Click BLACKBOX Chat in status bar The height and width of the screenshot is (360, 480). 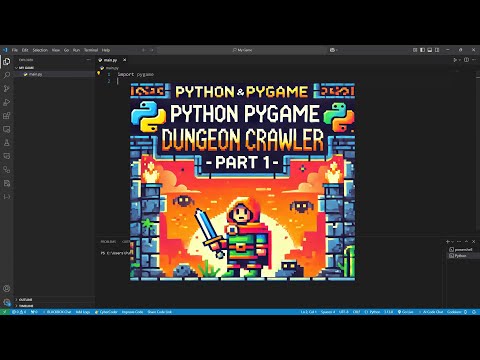click(57, 312)
